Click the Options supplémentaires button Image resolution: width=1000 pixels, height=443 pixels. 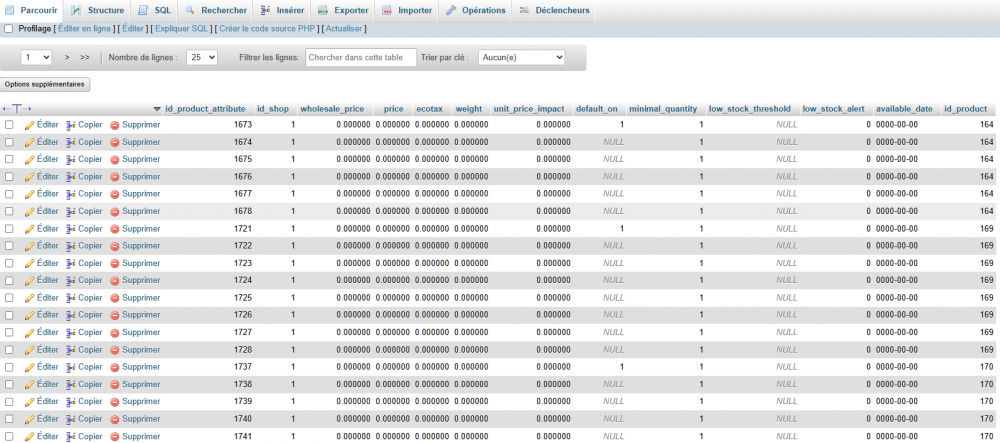click(x=46, y=84)
